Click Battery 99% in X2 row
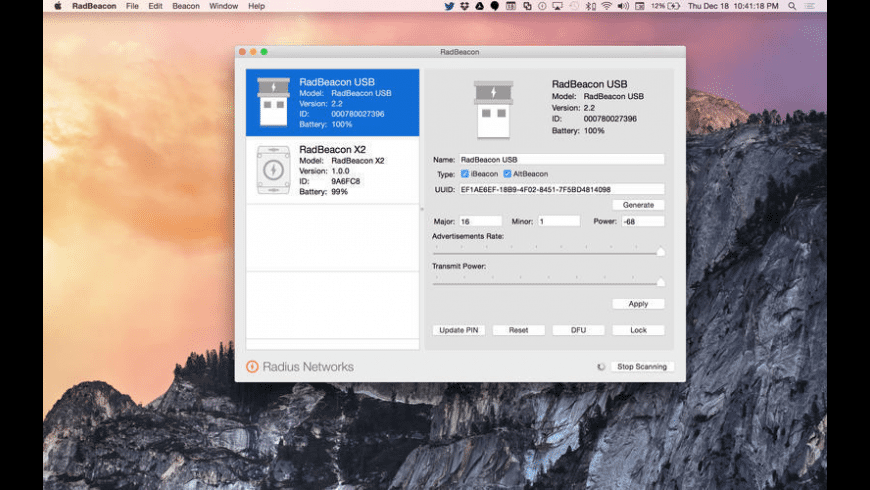 (323, 192)
